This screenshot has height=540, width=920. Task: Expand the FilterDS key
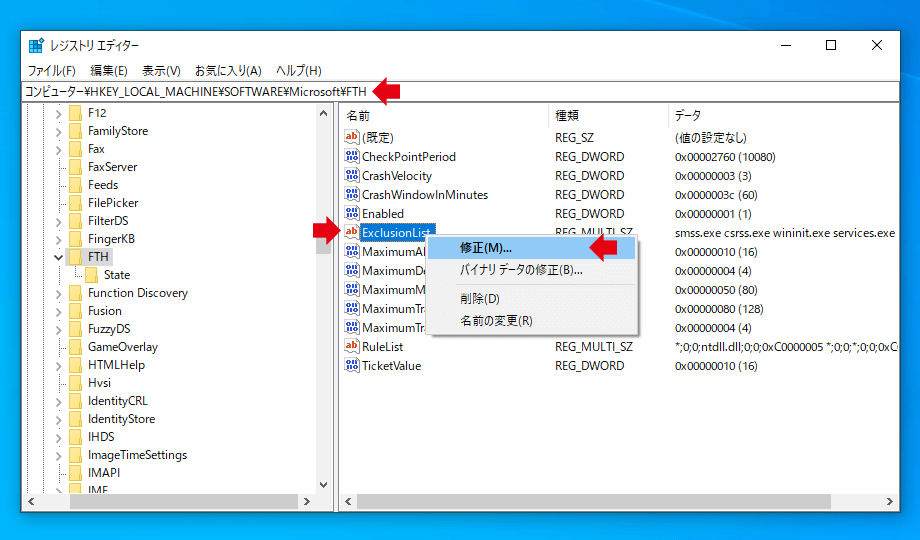(58, 221)
